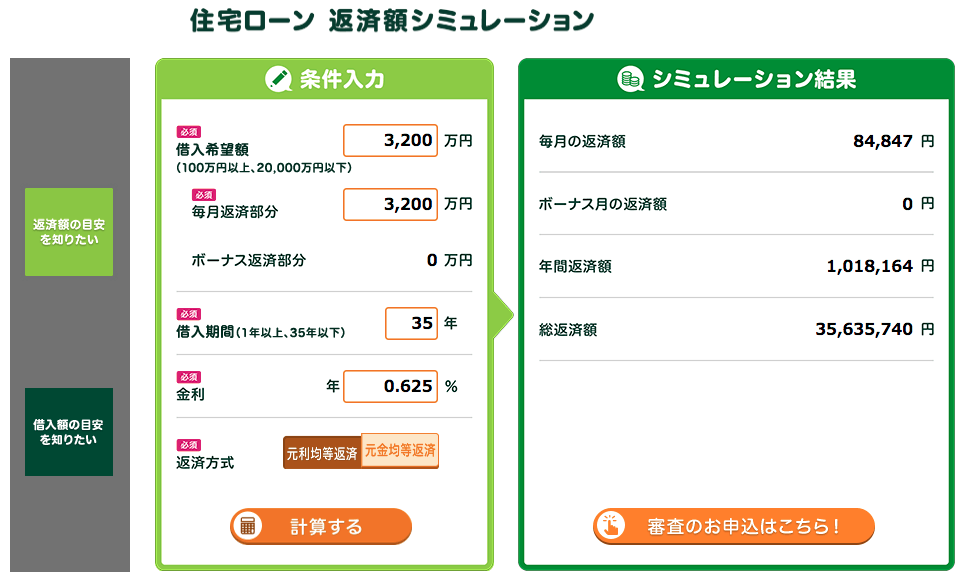Focus the 金利 percentage input field
The width and height of the screenshot is (968, 586).
[x=390, y=386]
